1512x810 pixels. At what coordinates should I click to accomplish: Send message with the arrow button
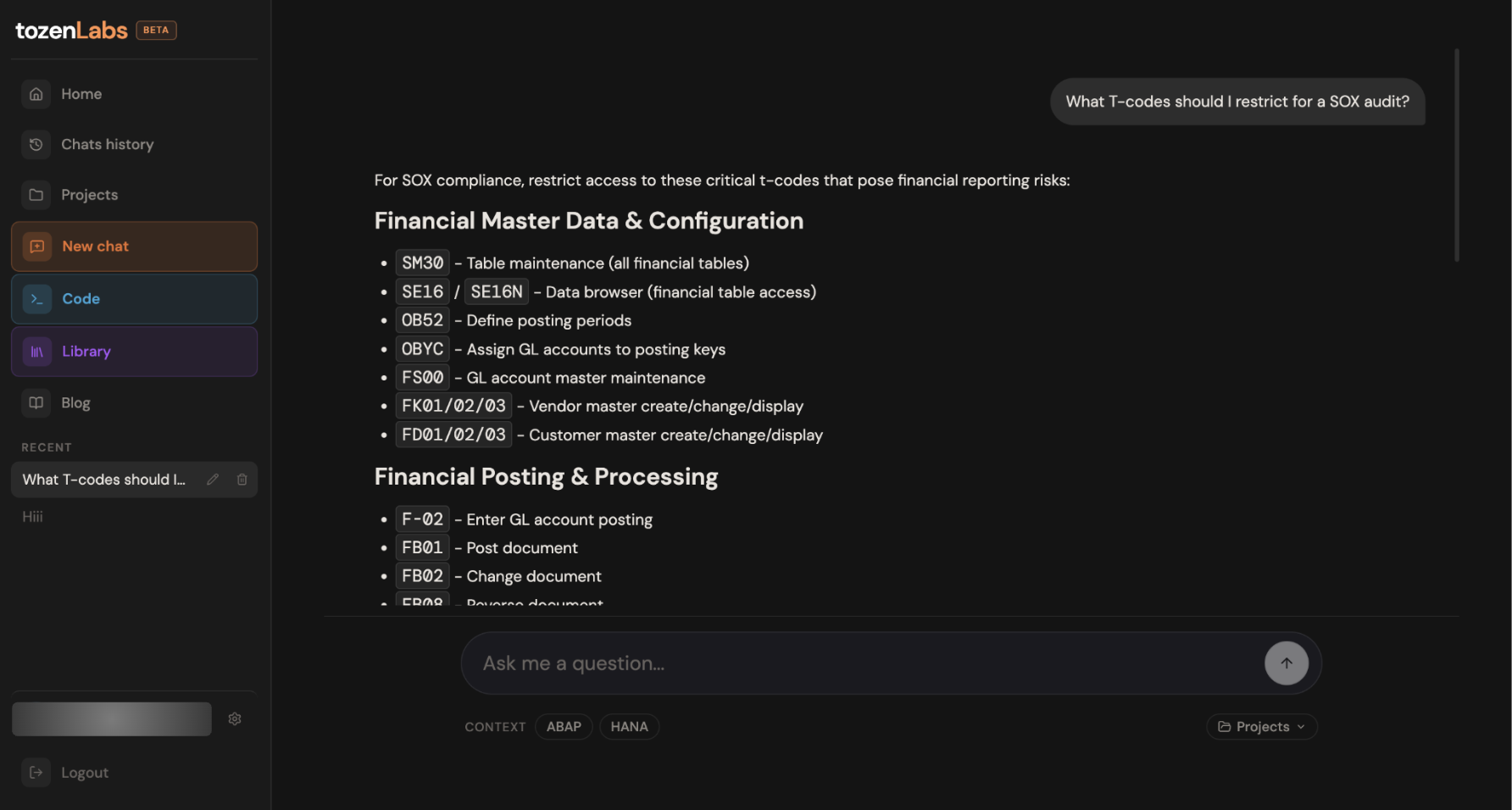[x=1286, y=663]
